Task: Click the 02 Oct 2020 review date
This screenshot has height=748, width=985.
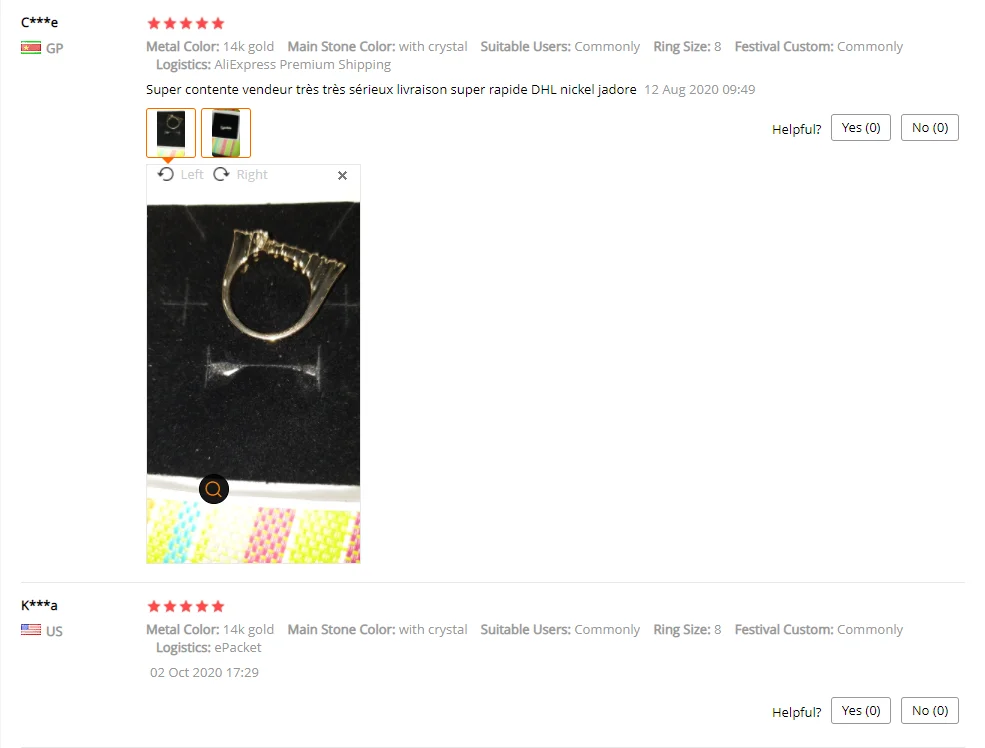Action: coord(204,672)
